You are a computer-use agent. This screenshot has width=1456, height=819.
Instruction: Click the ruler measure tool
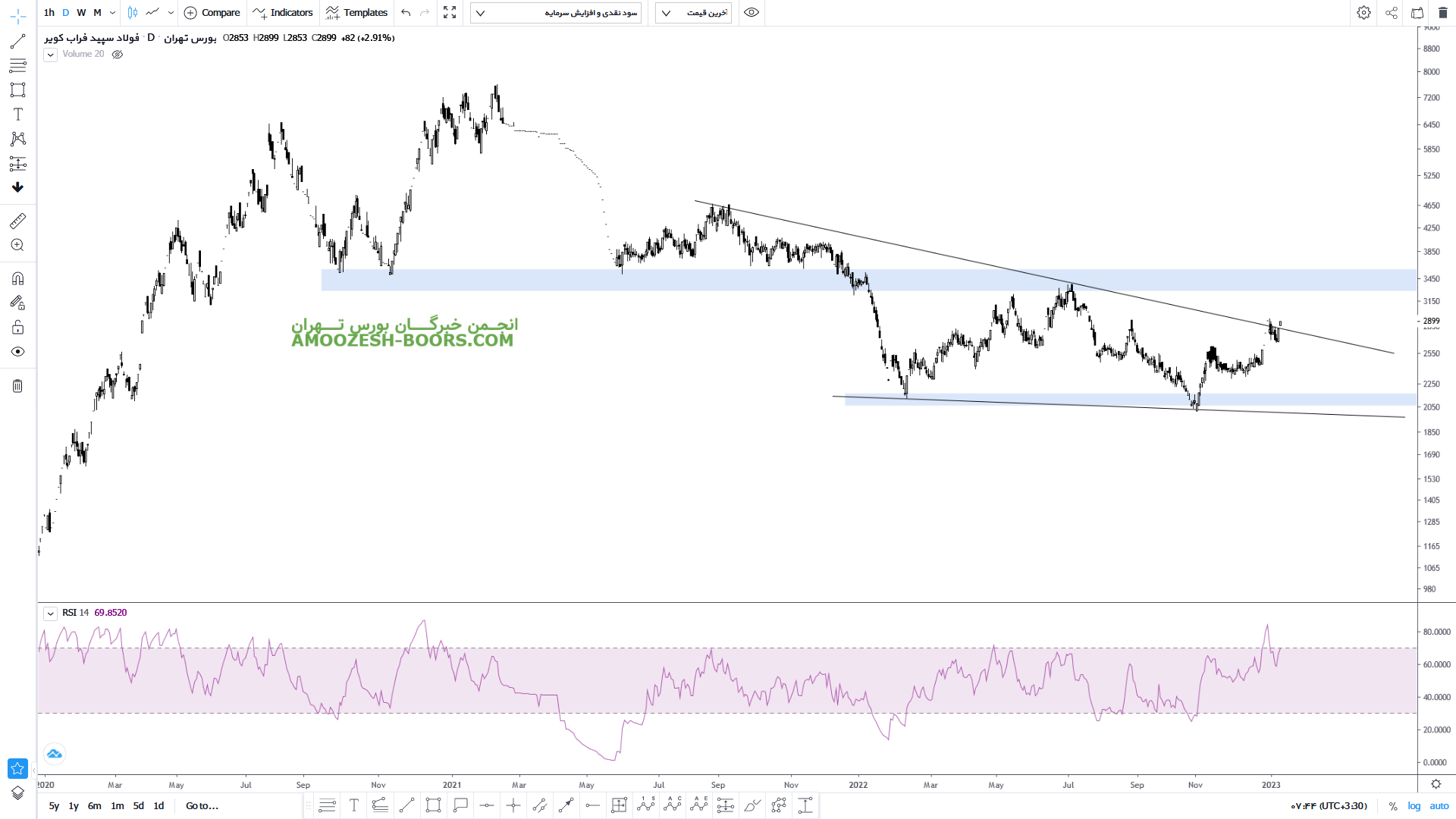tap(17, 221)
